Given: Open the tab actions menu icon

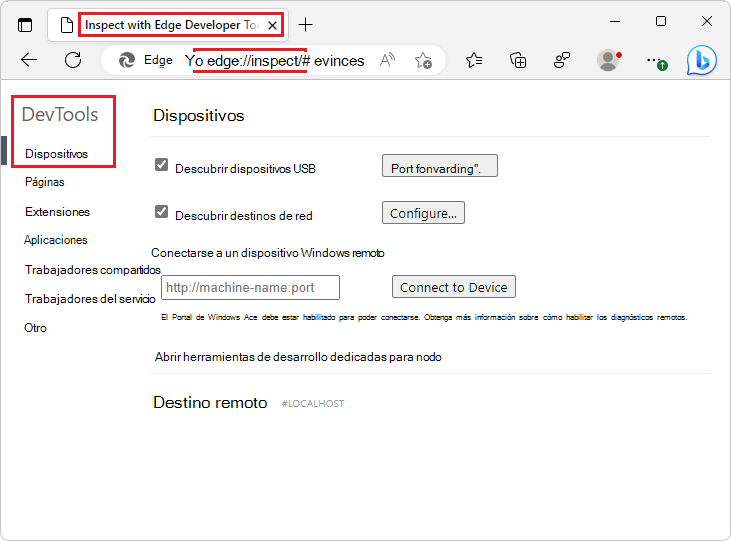Looking at the screenshot, I should pyautogui.click(x=25, y=25).
